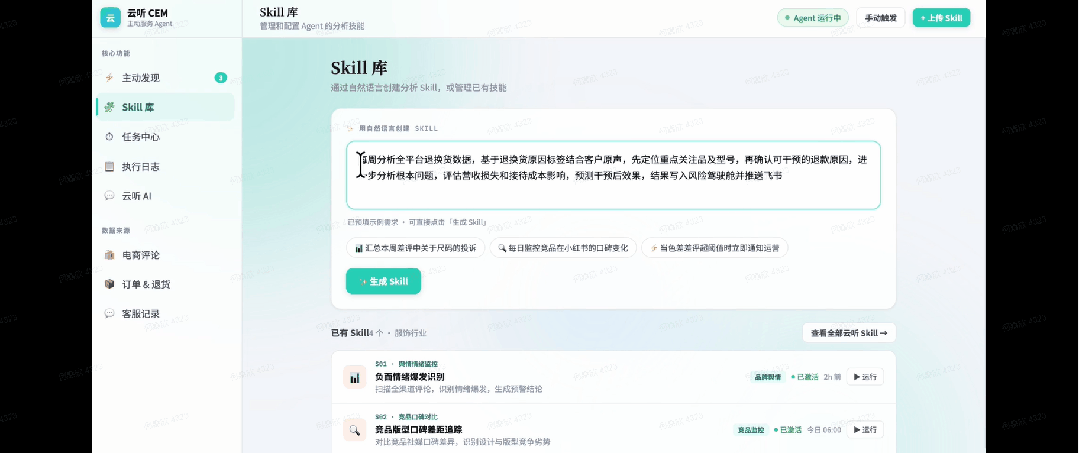Click the clock icon for 任务中心
The width and height of the screenshot is (1079, 453).
(109, 137)
